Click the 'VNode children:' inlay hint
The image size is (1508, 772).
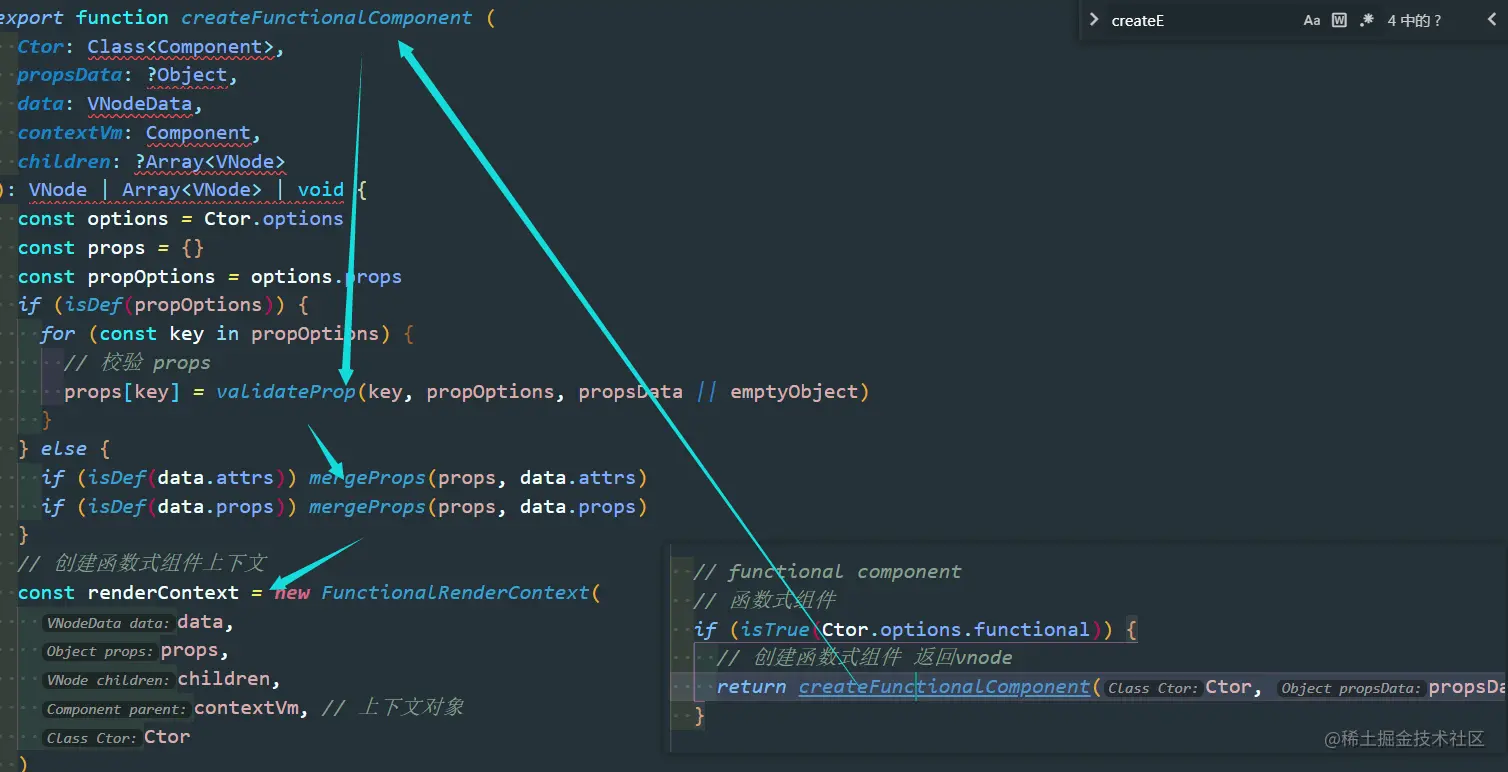108,680
